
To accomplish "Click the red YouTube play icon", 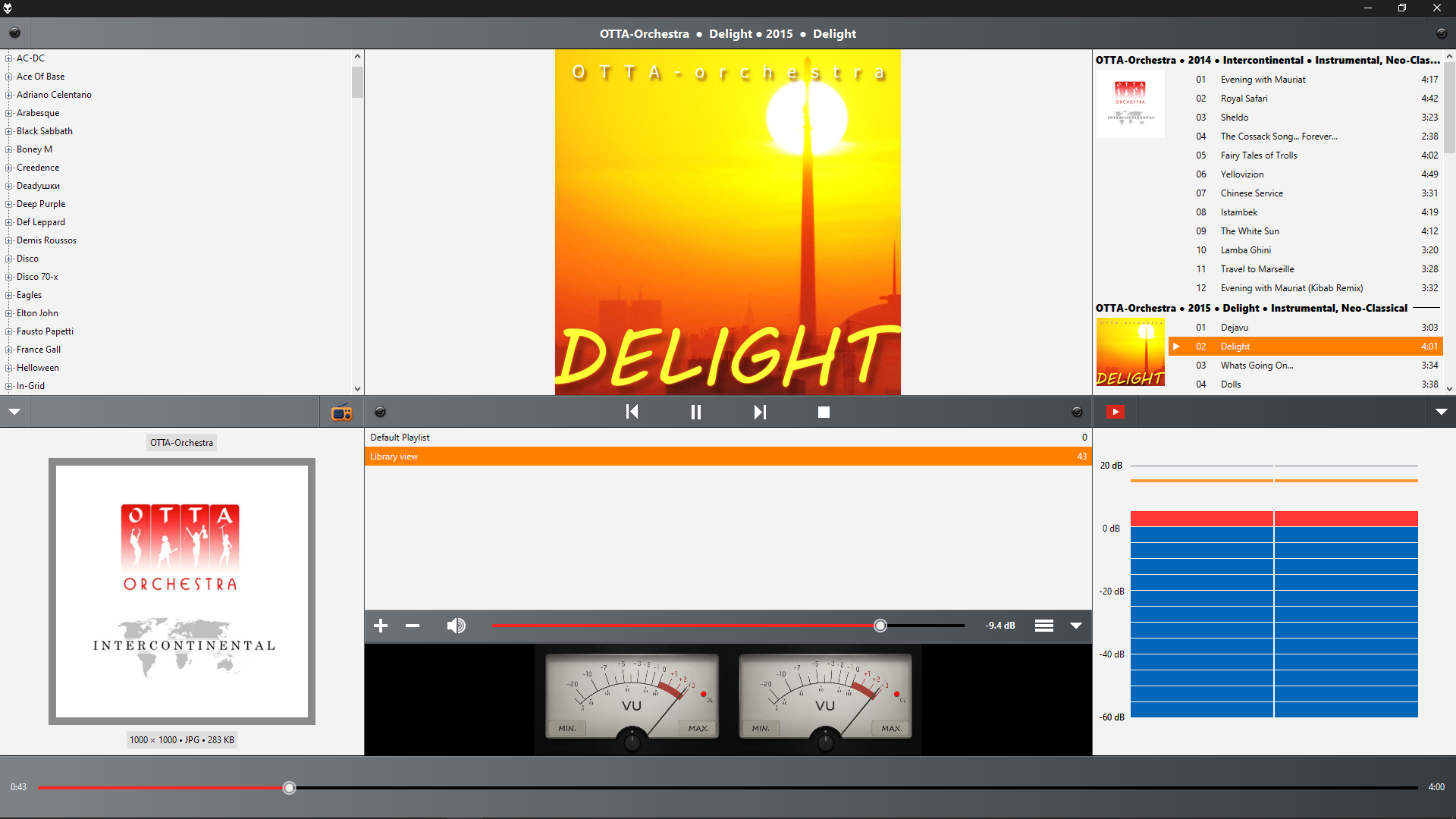I will 1115,412.
